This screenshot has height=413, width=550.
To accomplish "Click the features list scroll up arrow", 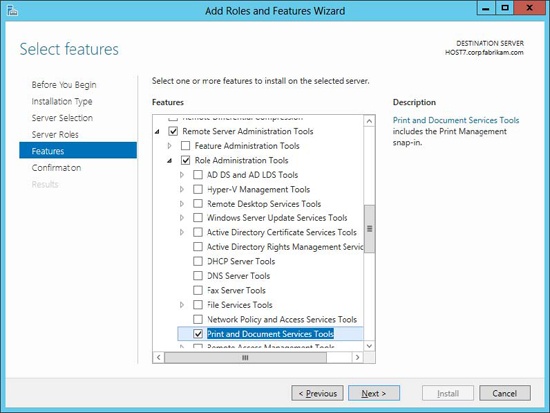I will click(369, 121).
